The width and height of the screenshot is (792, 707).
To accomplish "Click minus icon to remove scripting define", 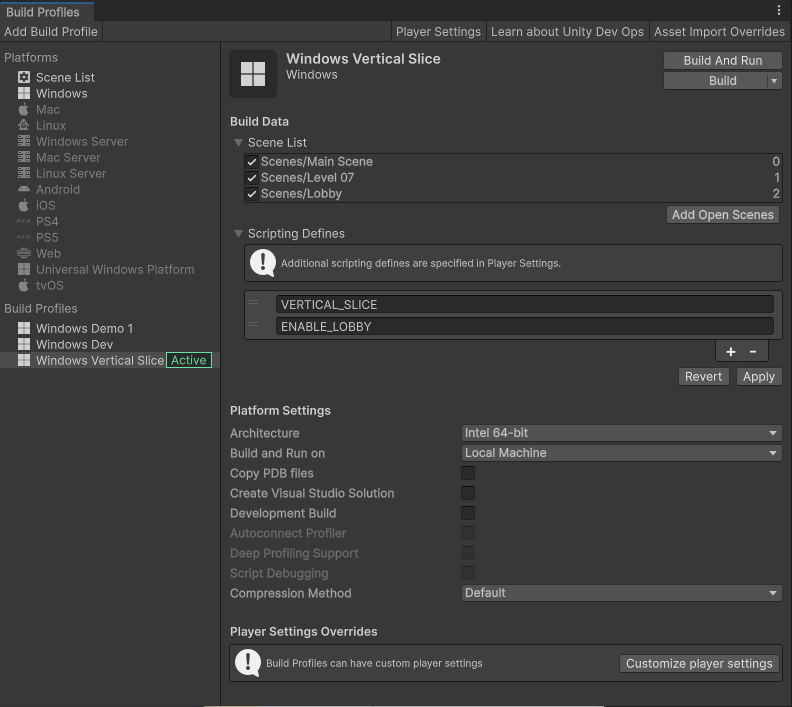I will (753, 351).
